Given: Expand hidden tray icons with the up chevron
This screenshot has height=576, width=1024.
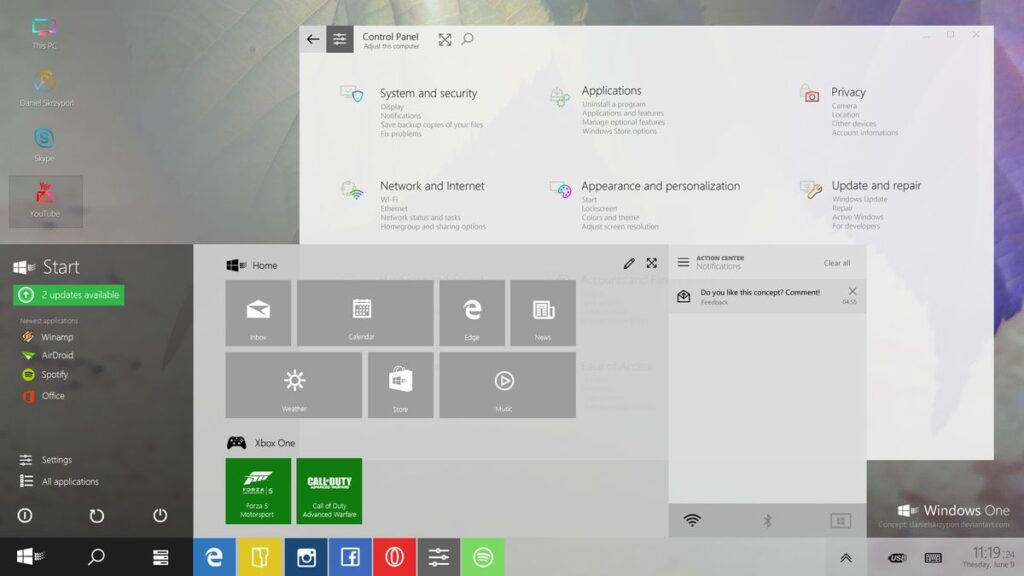Looking at the screenshot, I should [845, 558].
